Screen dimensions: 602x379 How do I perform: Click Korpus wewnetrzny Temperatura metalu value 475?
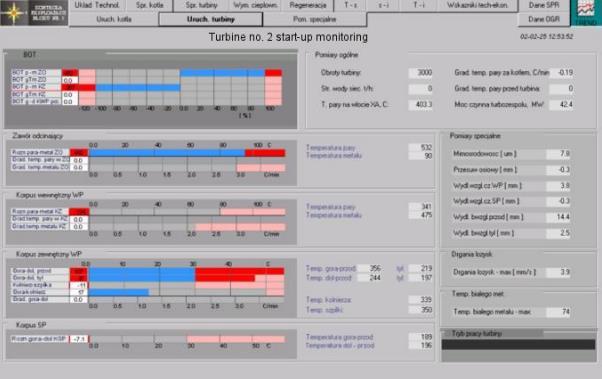[421, 215]
